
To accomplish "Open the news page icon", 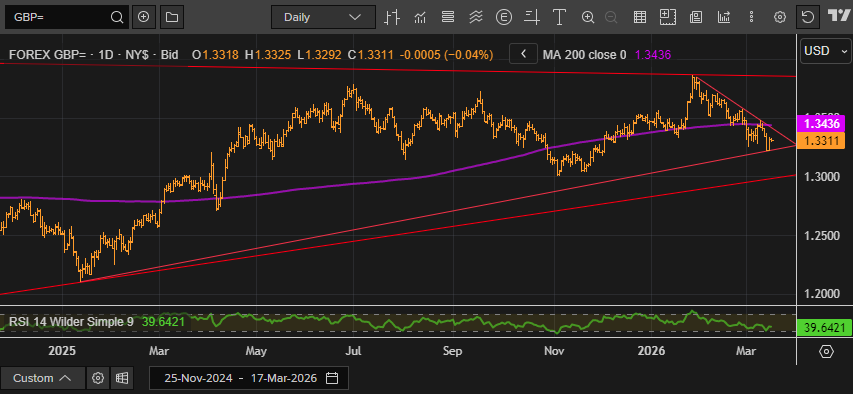I will coord(696,17).
